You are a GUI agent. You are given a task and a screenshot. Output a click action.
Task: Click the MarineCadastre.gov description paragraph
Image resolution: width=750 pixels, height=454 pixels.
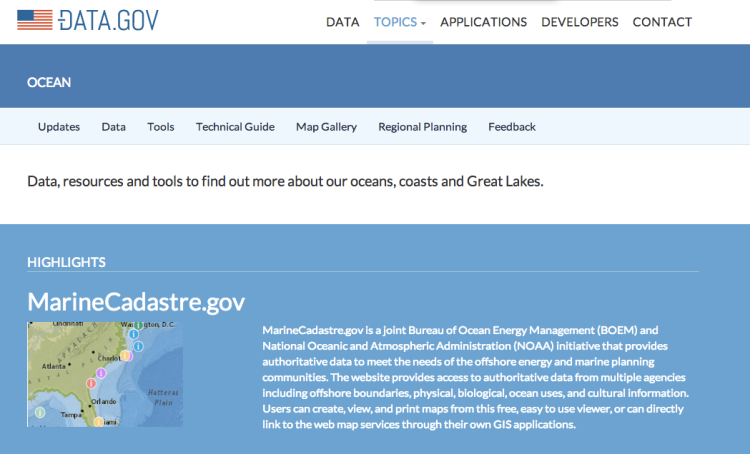click(x=475, y=377)
